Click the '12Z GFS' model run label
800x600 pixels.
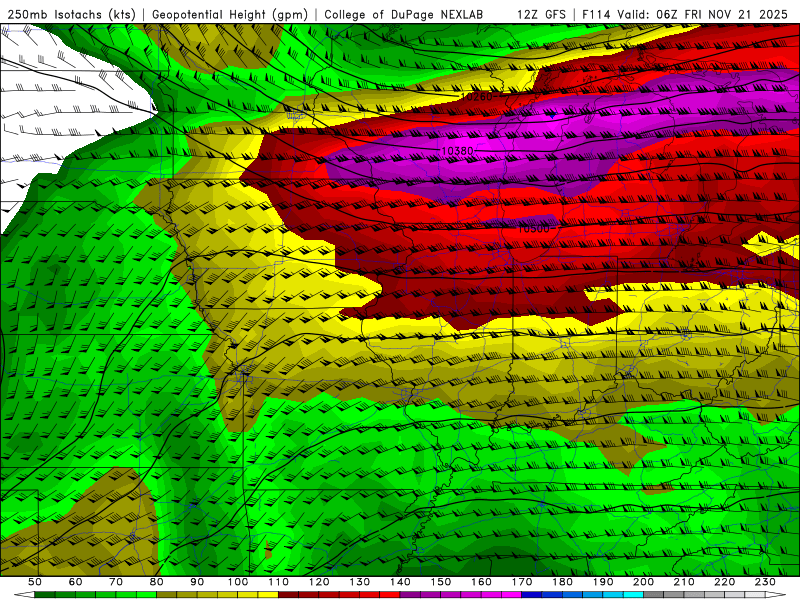click(x=541, y=15)
